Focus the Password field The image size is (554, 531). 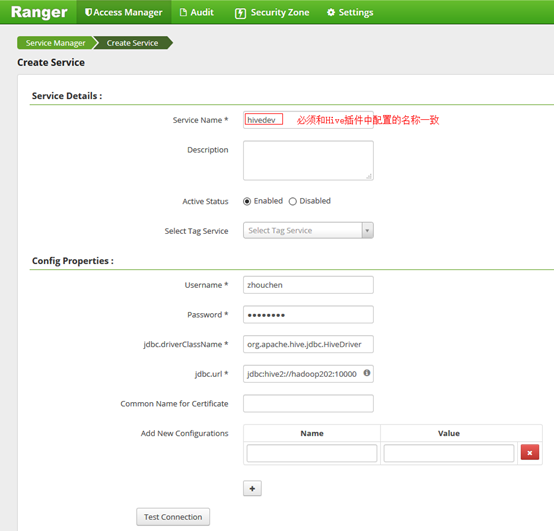click(308, 314)
